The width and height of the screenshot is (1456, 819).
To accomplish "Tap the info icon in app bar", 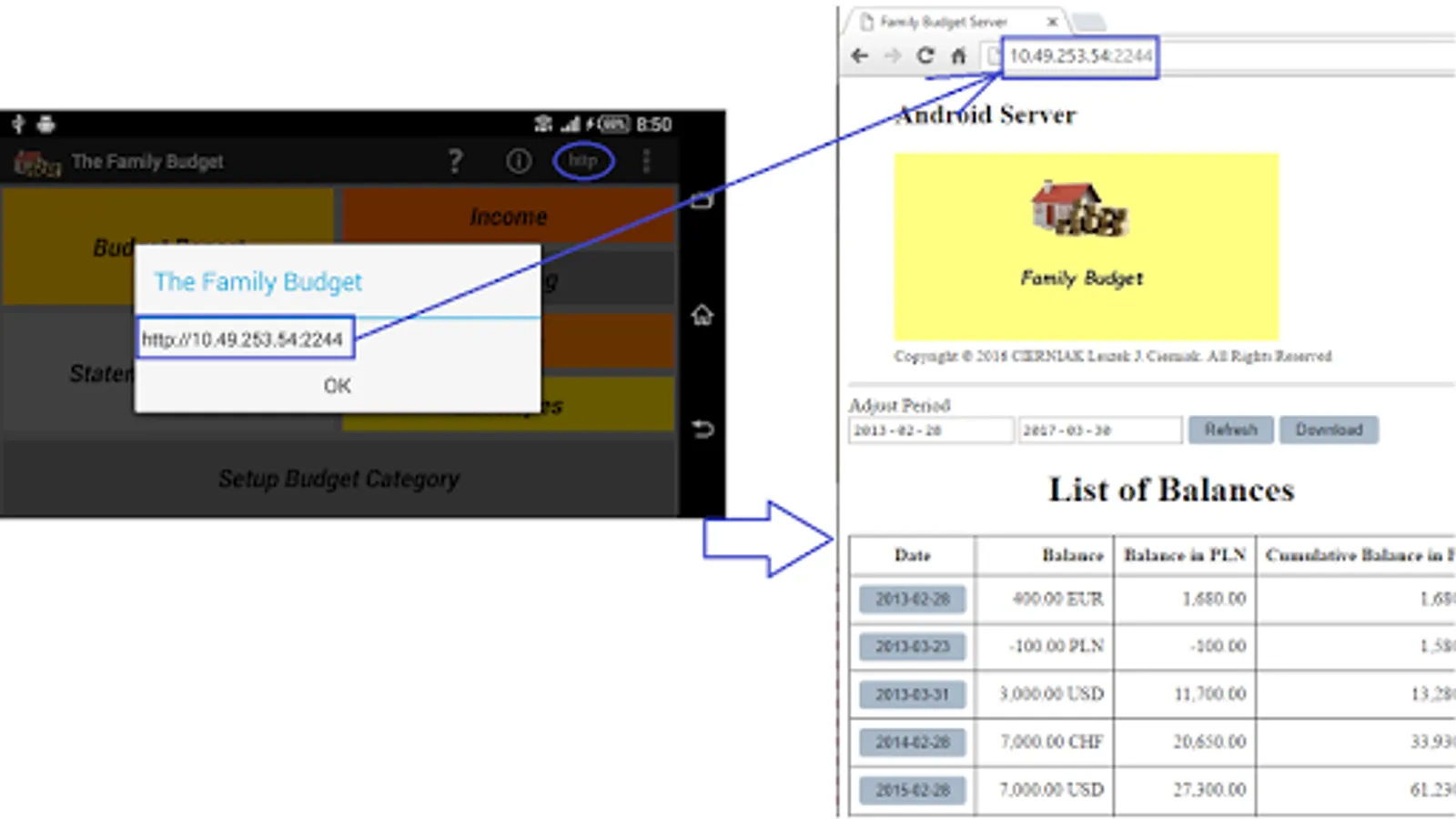I will pos(519,162).
